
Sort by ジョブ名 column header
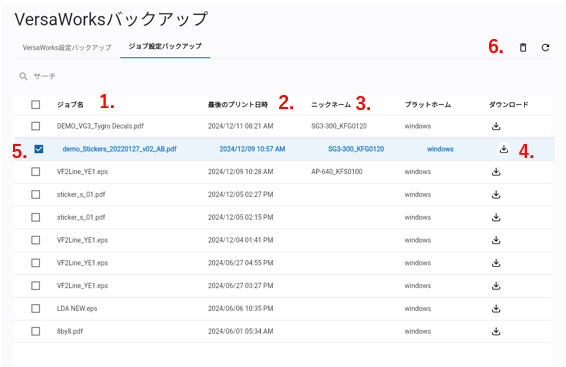[70, 105]
